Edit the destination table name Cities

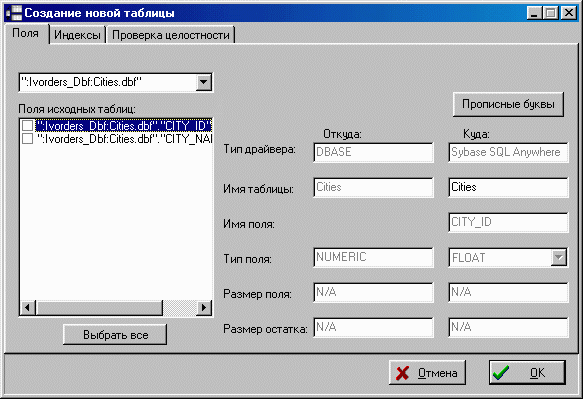coord(508,187)
